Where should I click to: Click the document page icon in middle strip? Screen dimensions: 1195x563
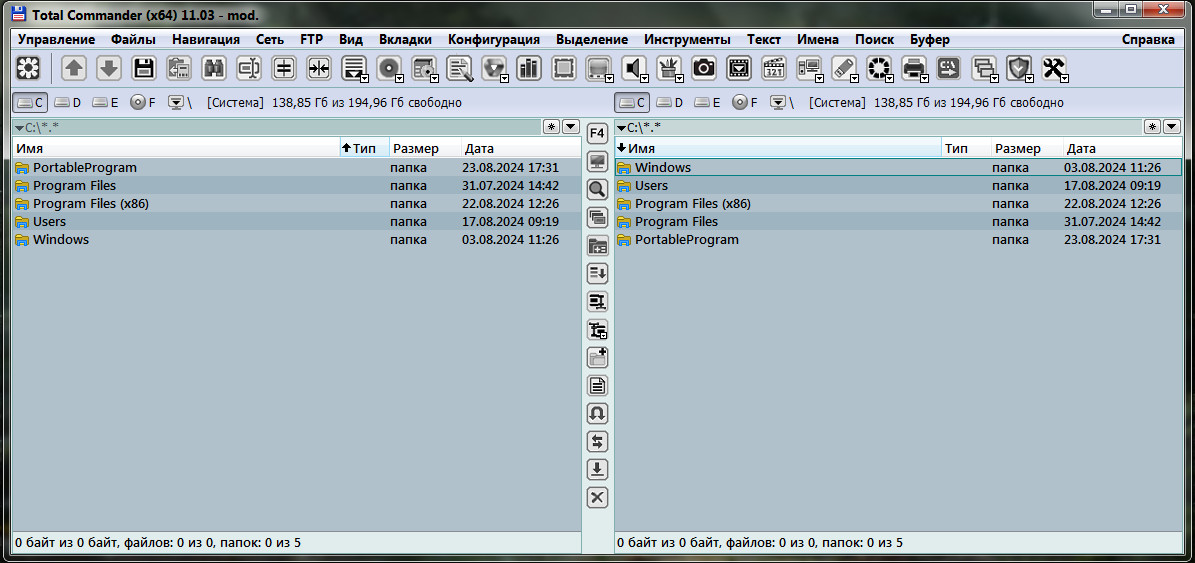coord(598,385)
